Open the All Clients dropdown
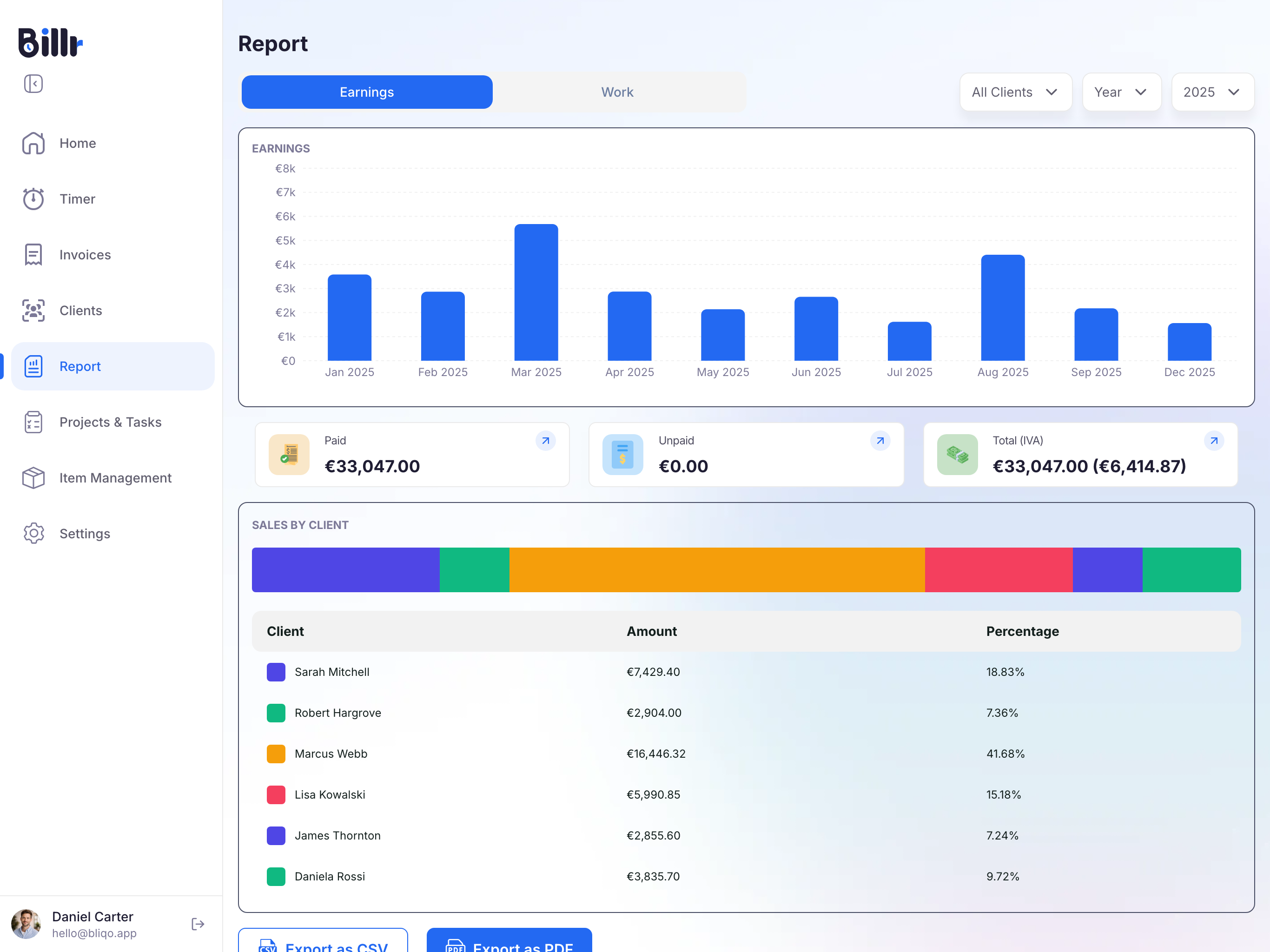 tap(1015, 92)
